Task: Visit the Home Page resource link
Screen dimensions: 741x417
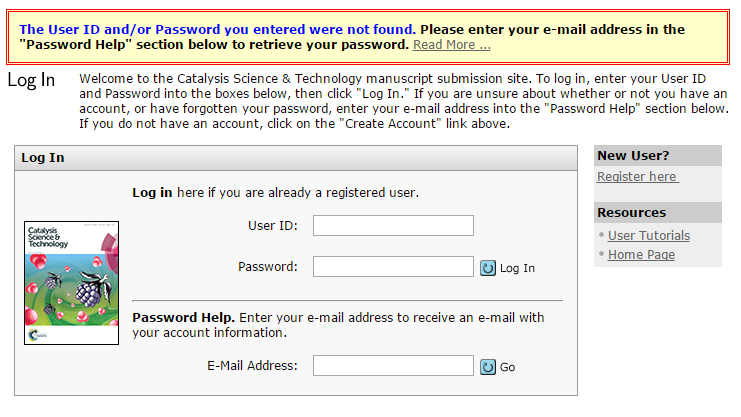Action: 641,255
